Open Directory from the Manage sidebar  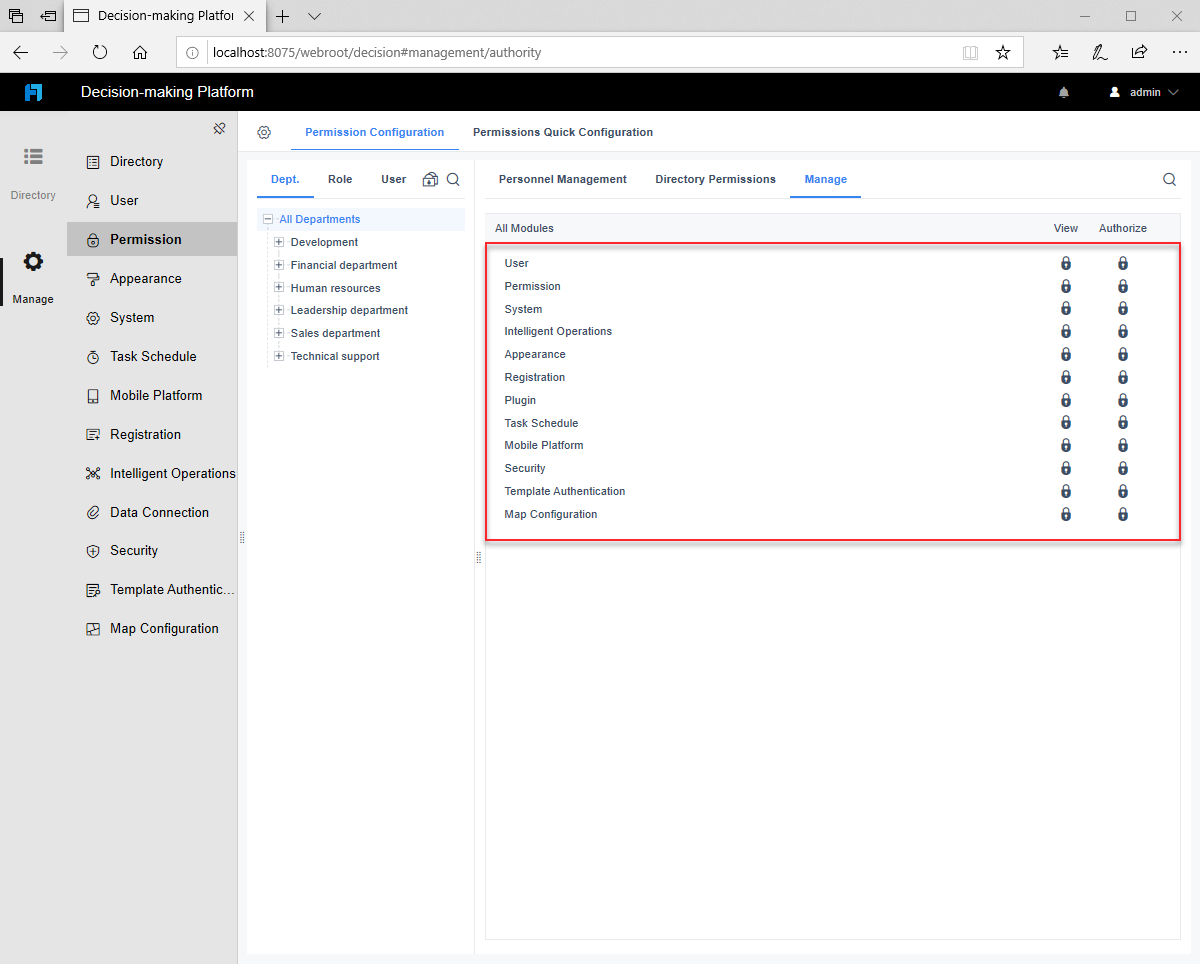132,161
